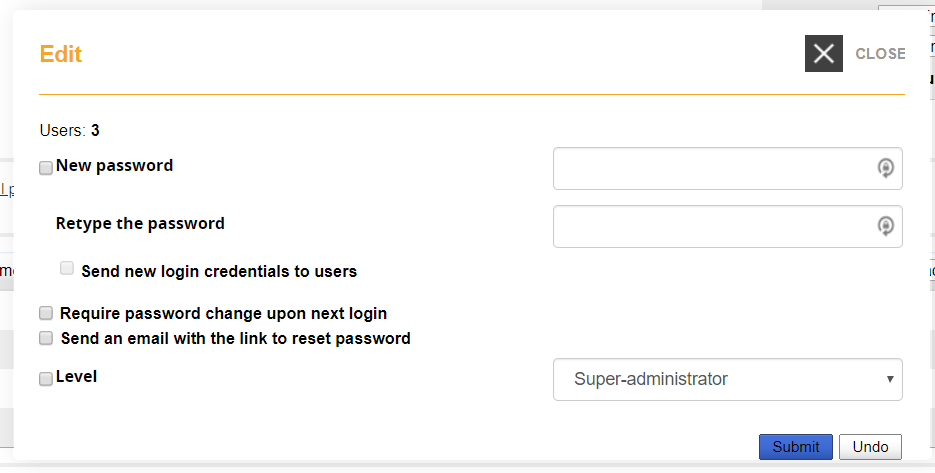Image resolution: width=935 pixels, height=473 pixels.
Task: Click the "Level" label text
Action: pos(77,377)
